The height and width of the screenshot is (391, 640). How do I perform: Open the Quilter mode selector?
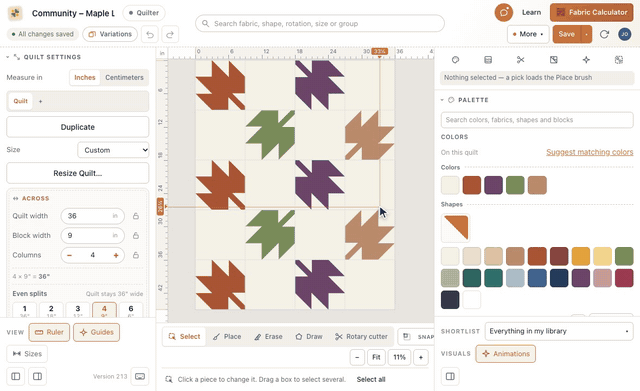tap(144, 13)
